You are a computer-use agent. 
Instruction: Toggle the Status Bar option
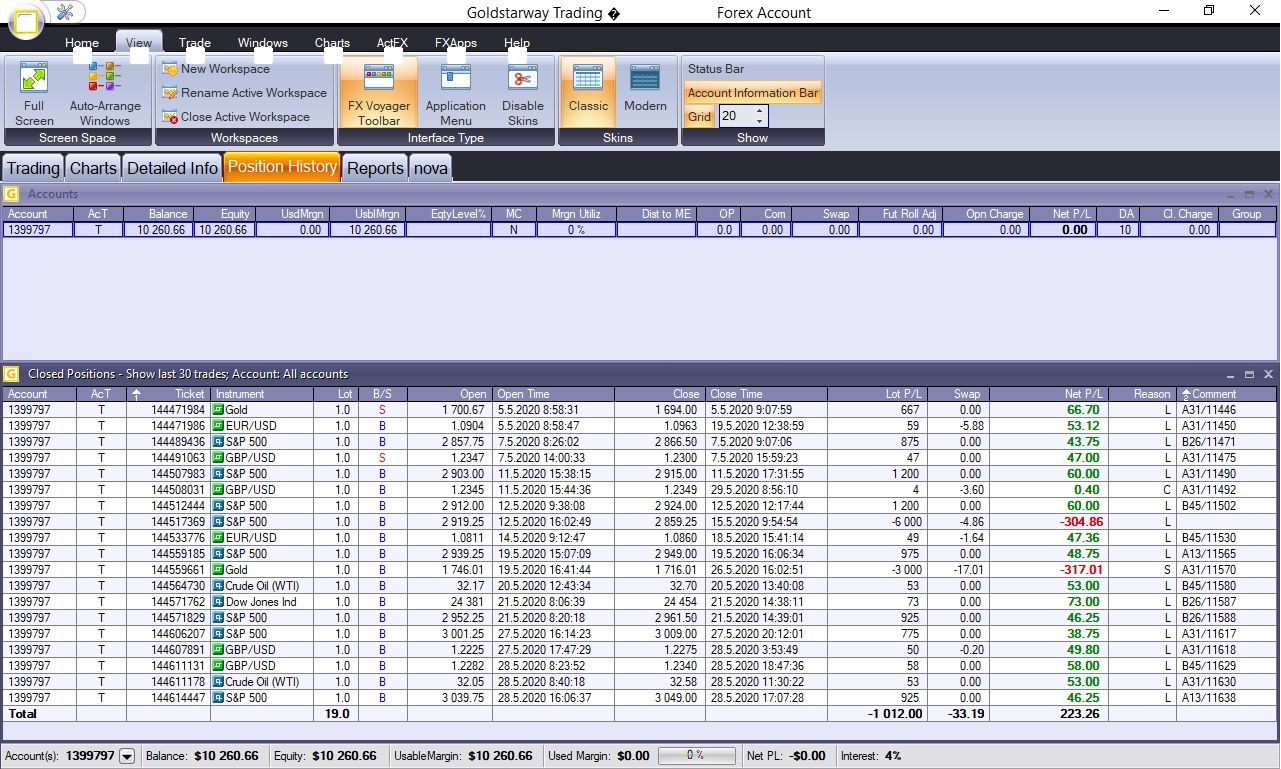(x=716, y=69)
